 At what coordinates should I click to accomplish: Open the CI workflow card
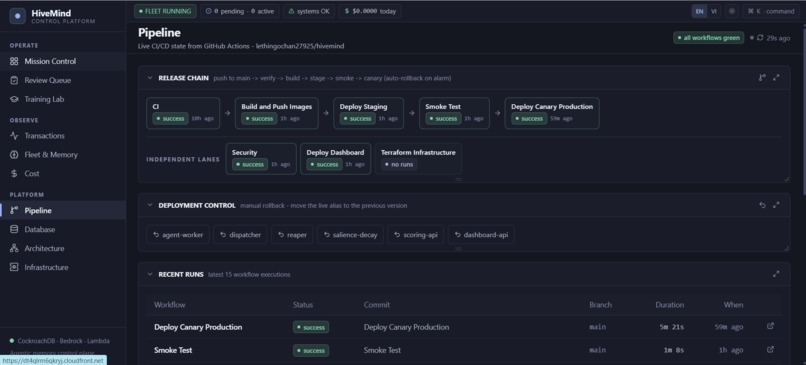point(183,113)
